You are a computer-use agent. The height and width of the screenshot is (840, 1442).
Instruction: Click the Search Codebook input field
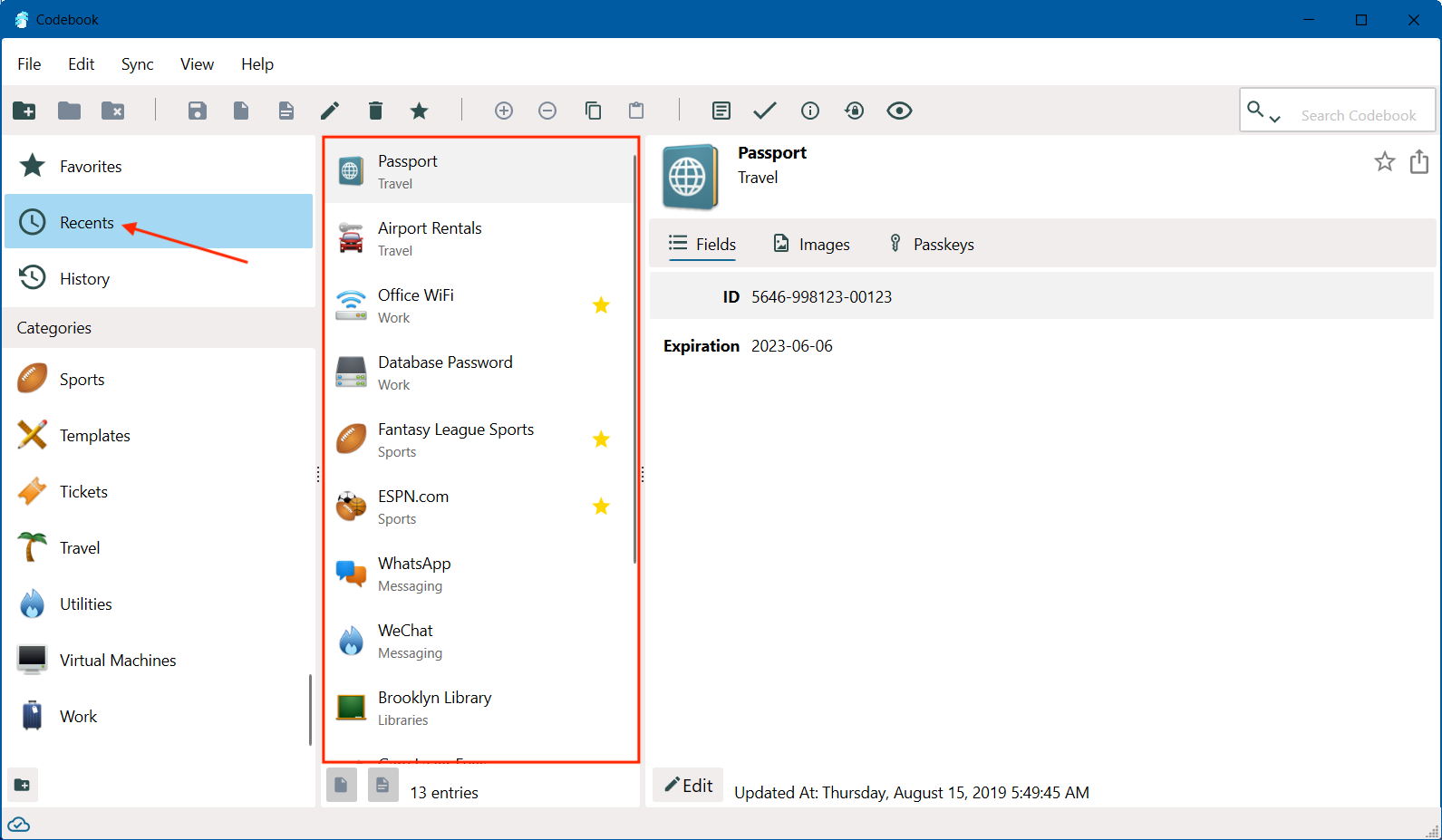[x=1358, y=115]
